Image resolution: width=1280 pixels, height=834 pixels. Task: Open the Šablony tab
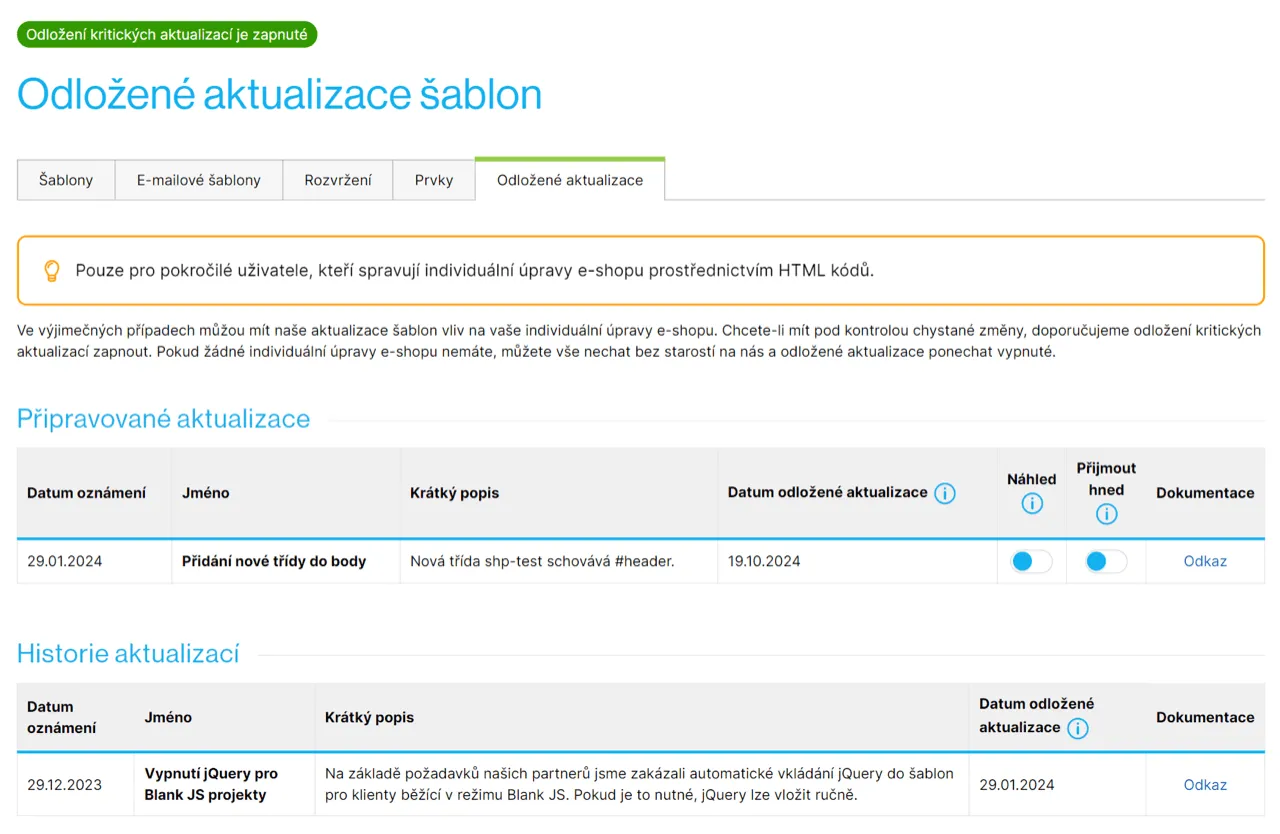(66, 180)
